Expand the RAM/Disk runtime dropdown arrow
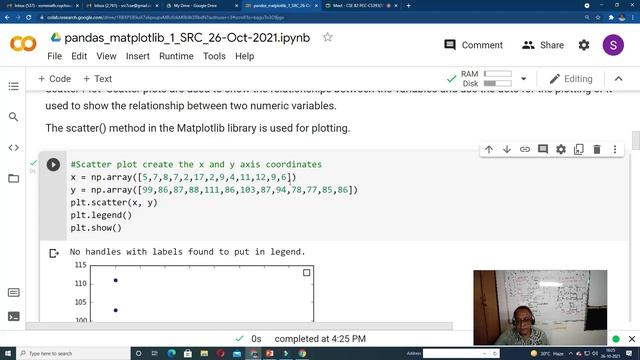Viewport: 640px width, 360px height. point(523,79)
